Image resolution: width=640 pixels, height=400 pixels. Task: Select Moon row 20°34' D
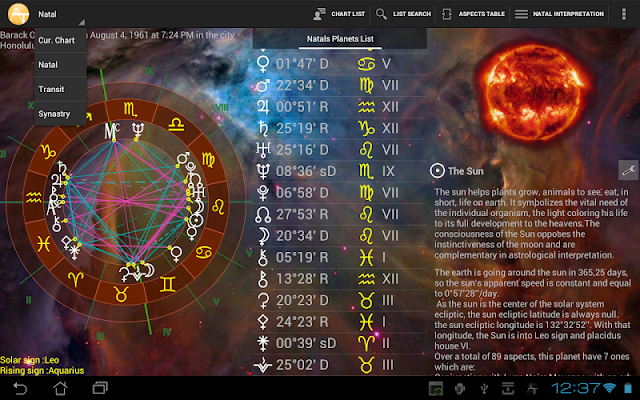[x=340, y=236]
